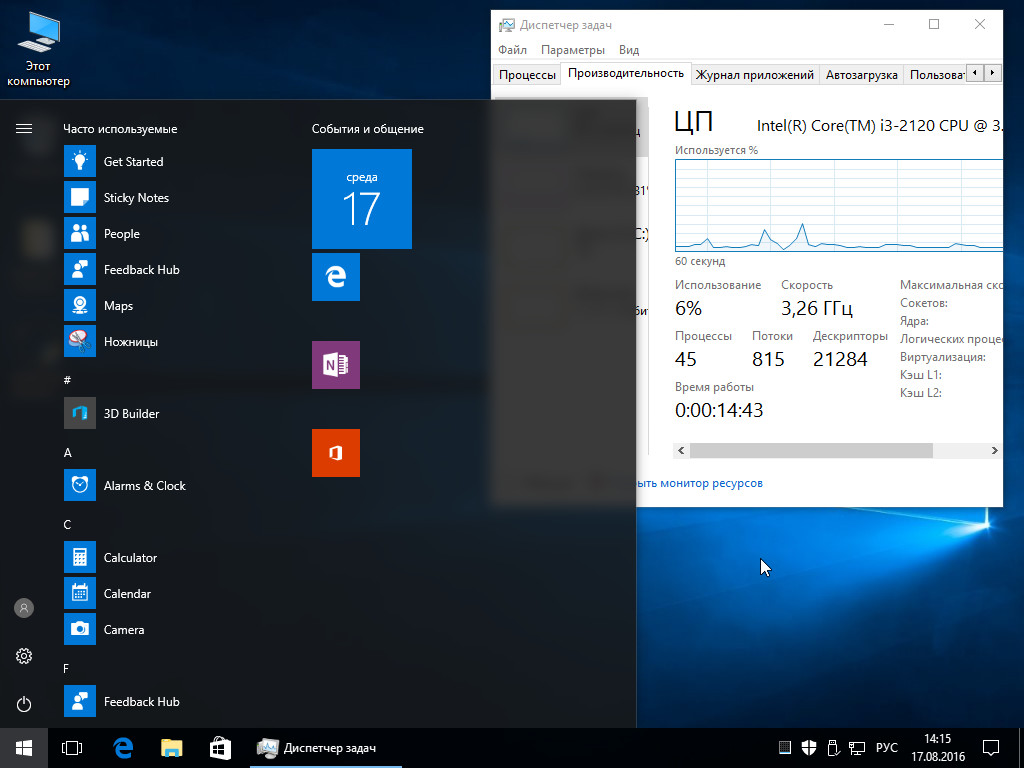This screenshot has width=1024, height=768.
Task: Switch to the Автозагрузка tab
Action: [861, 75]
